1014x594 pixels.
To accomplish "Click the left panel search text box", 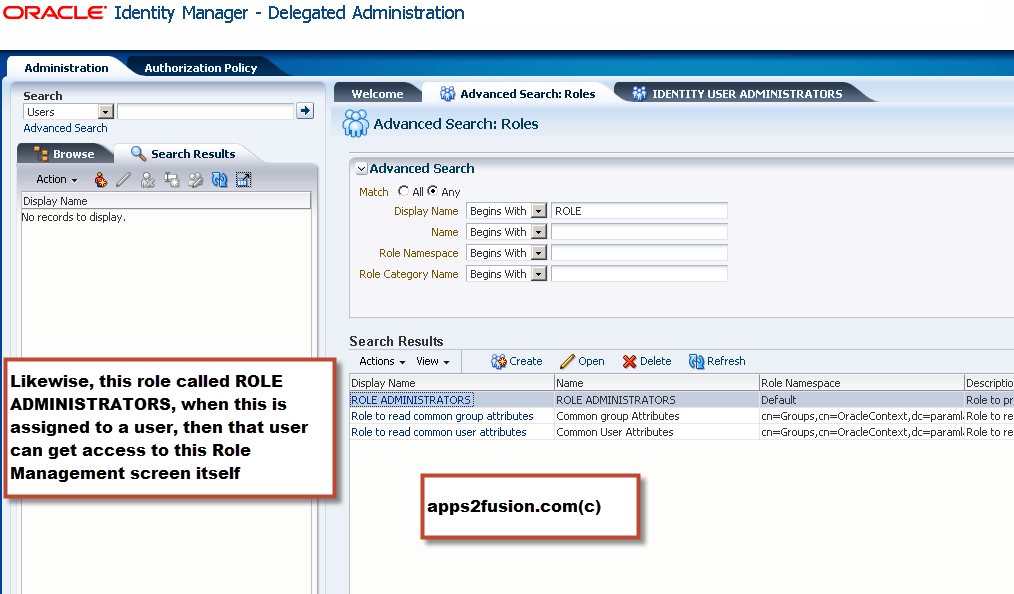I will point(206,112).
